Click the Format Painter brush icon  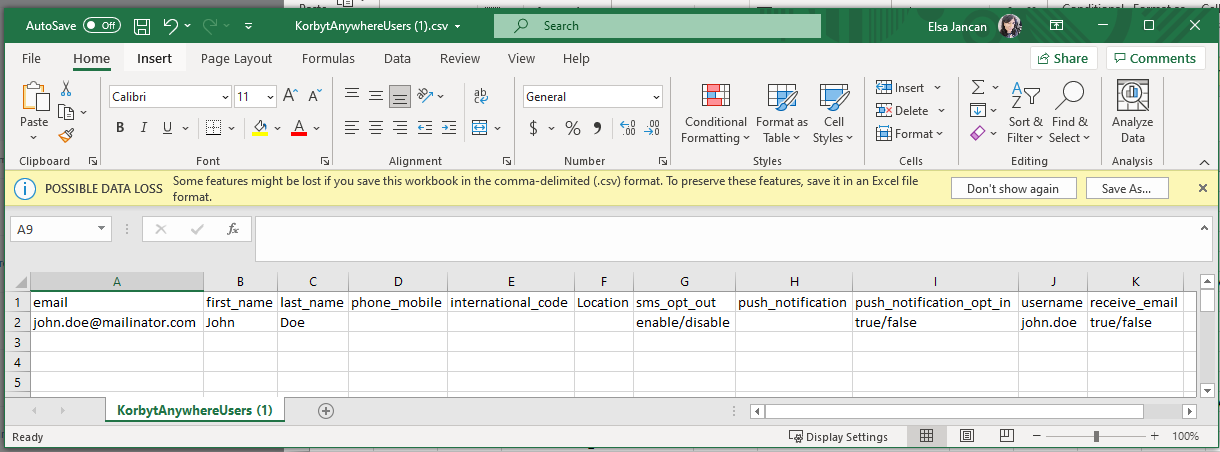pos(66,135)
